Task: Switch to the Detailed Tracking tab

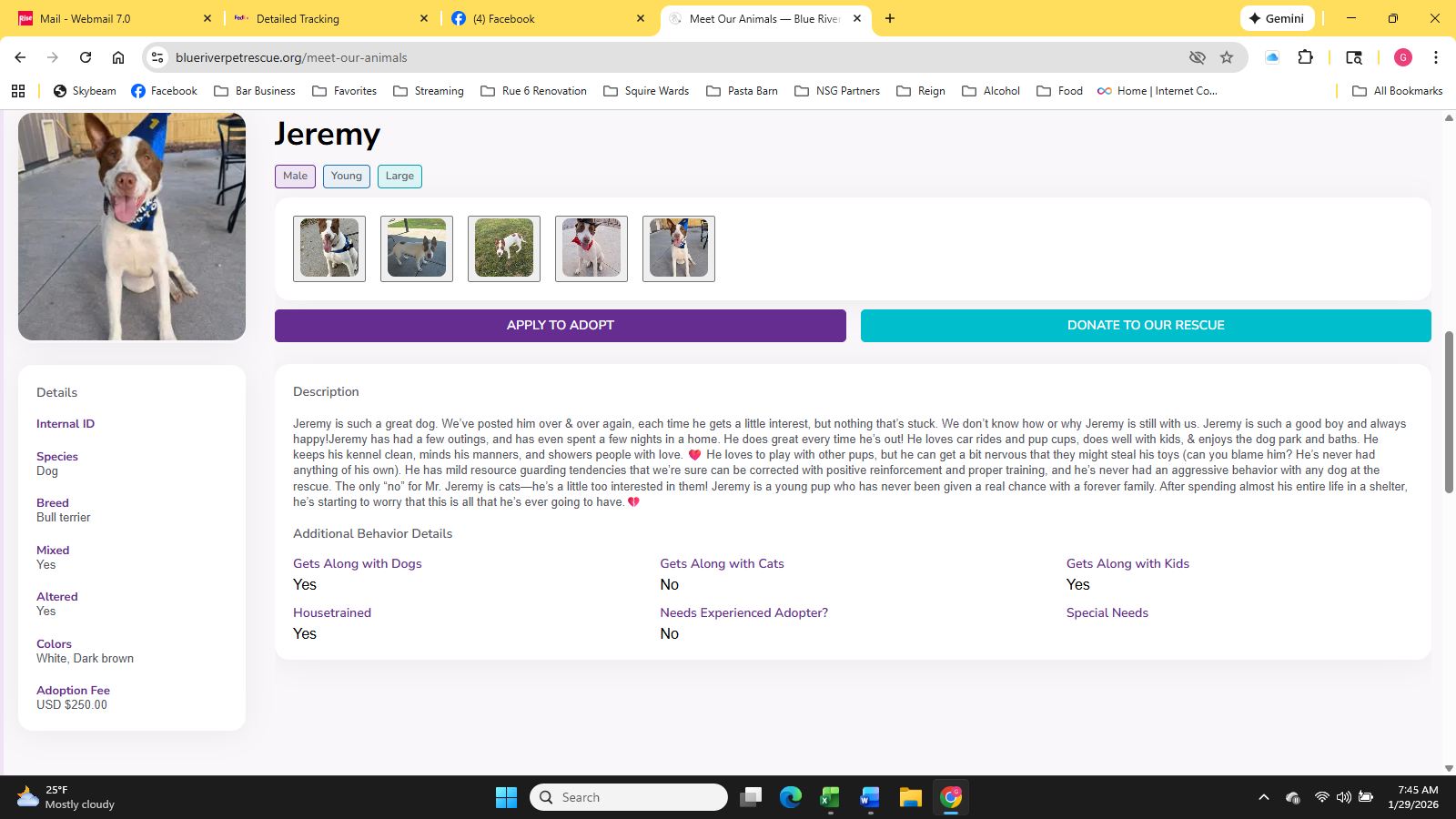Action: 330,18
